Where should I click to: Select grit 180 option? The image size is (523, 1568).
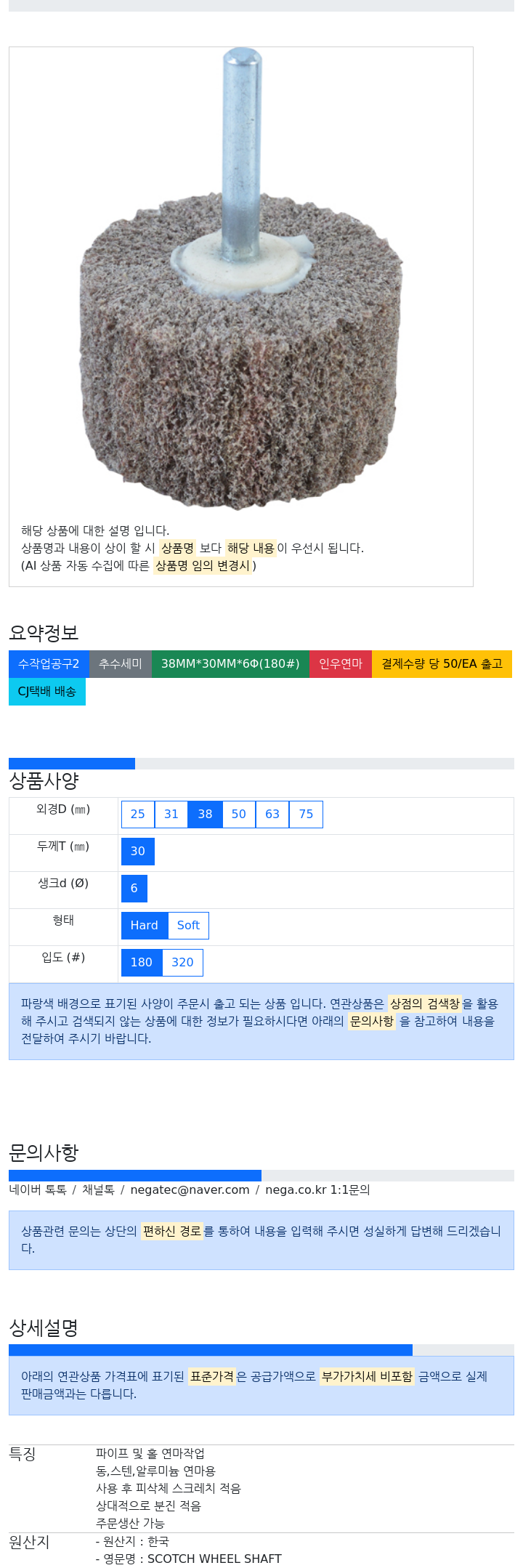[x=142, y=963]
